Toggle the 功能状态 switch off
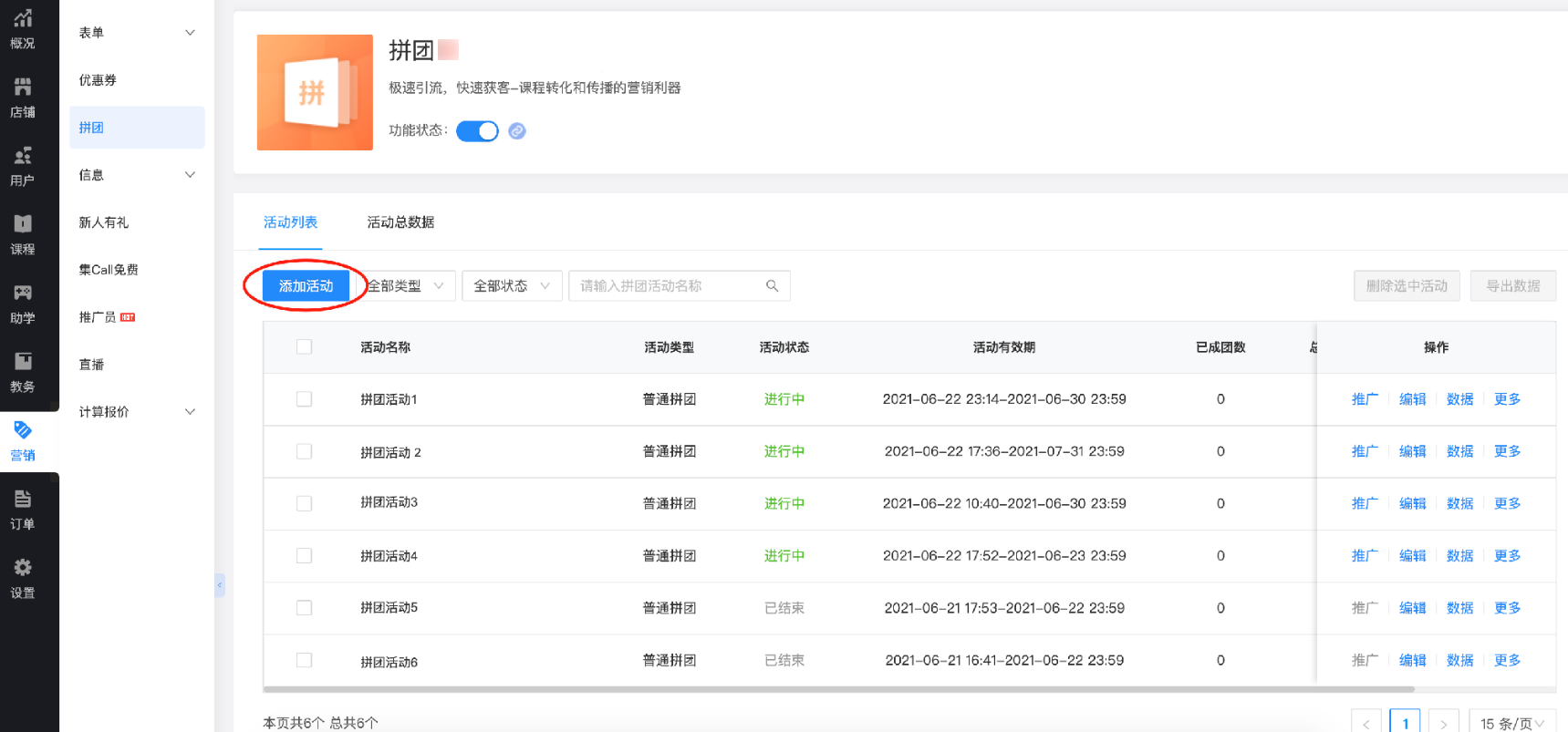 (x=477, y=130)
